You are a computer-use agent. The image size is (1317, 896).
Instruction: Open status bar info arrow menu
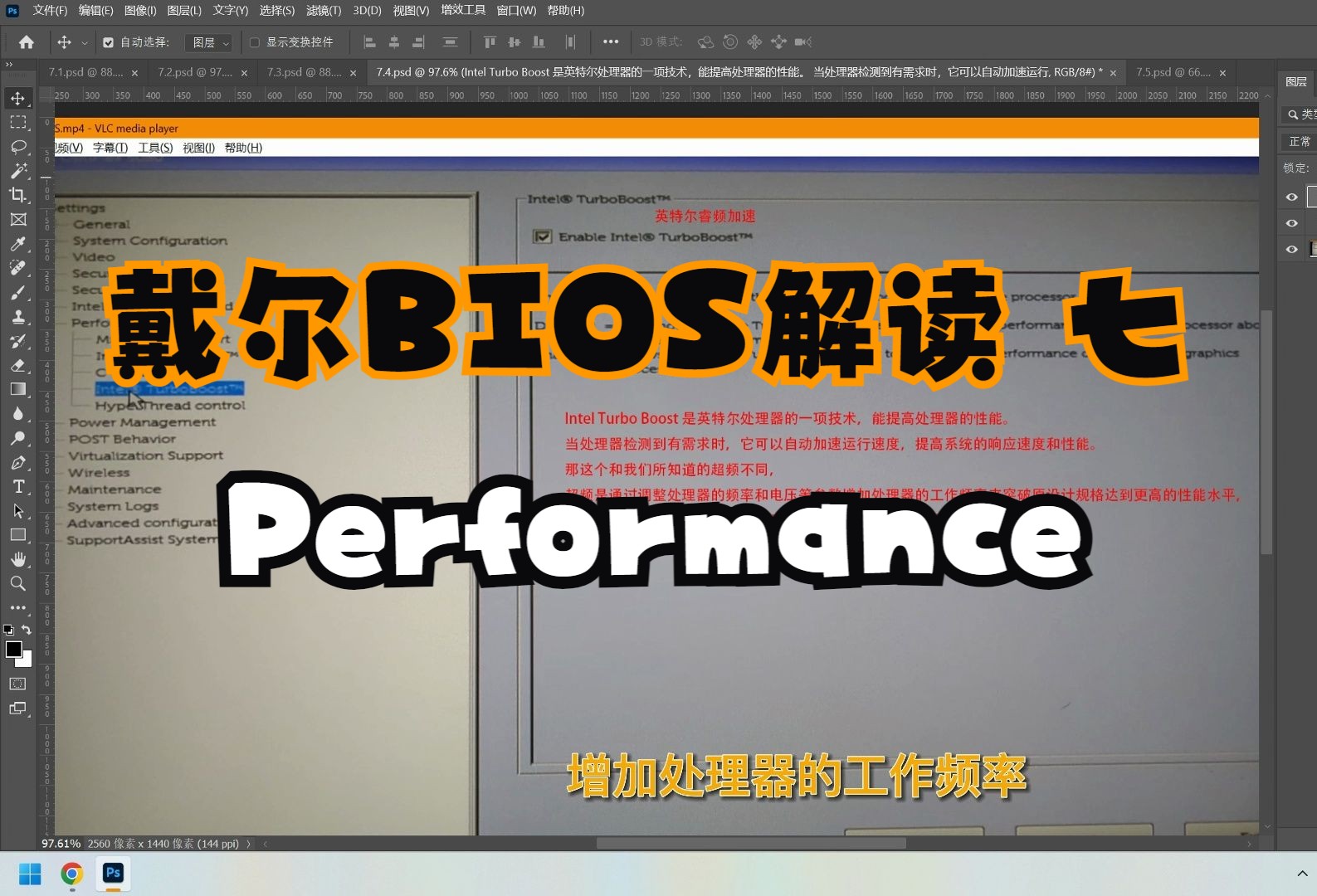click(248, 844)
